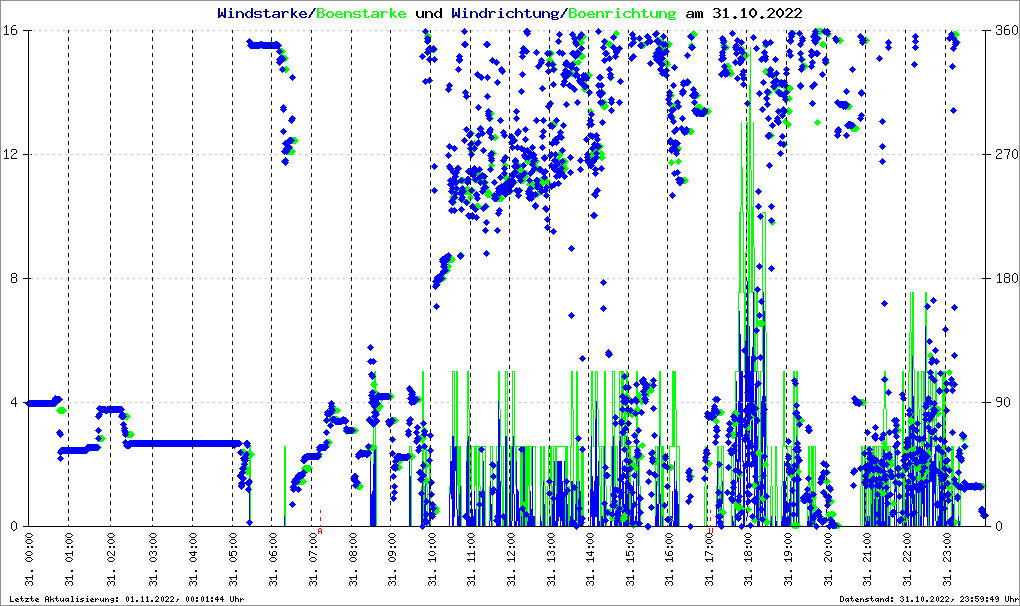This screenshot has width=1020, height=606.
Task: Click the 16 value on left axis
Action: point(13,31)
